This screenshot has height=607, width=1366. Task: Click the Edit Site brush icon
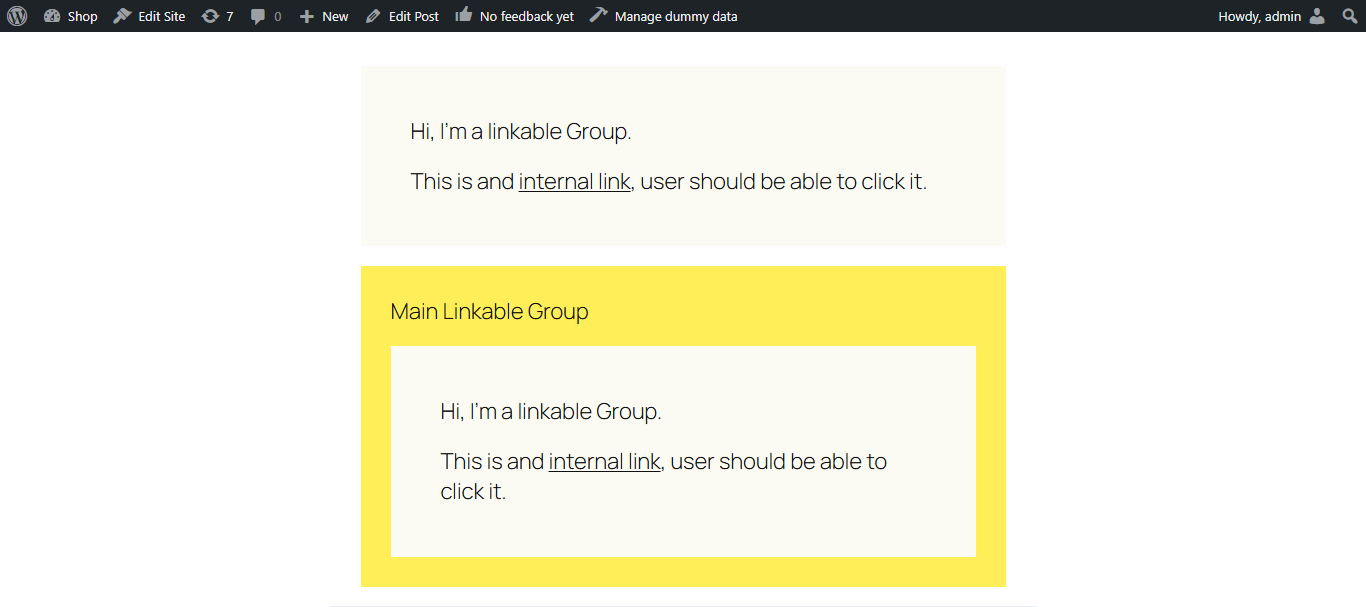(122, 16)
